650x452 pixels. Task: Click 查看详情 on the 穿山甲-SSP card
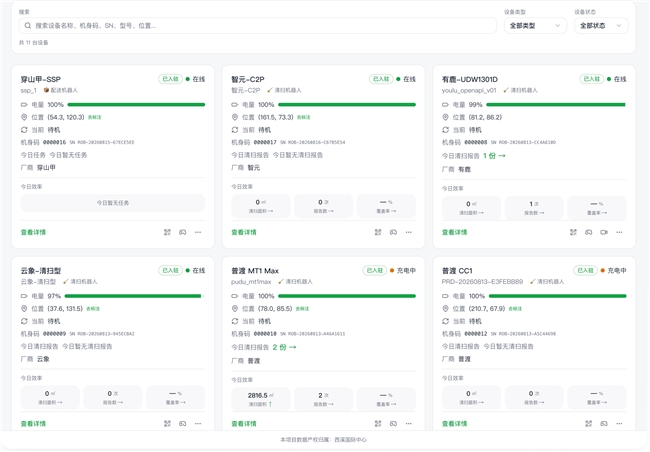coord(33,232)
